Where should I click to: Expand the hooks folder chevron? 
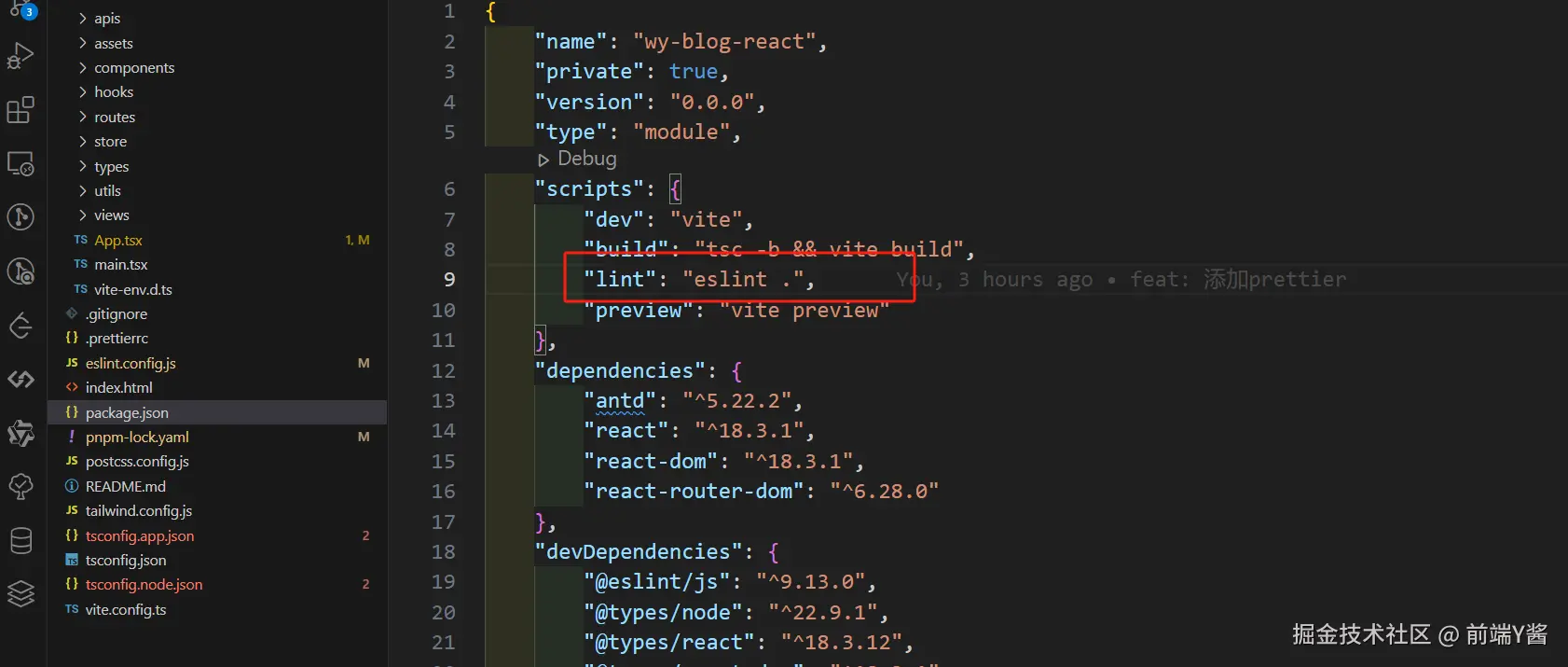point(83,91)
